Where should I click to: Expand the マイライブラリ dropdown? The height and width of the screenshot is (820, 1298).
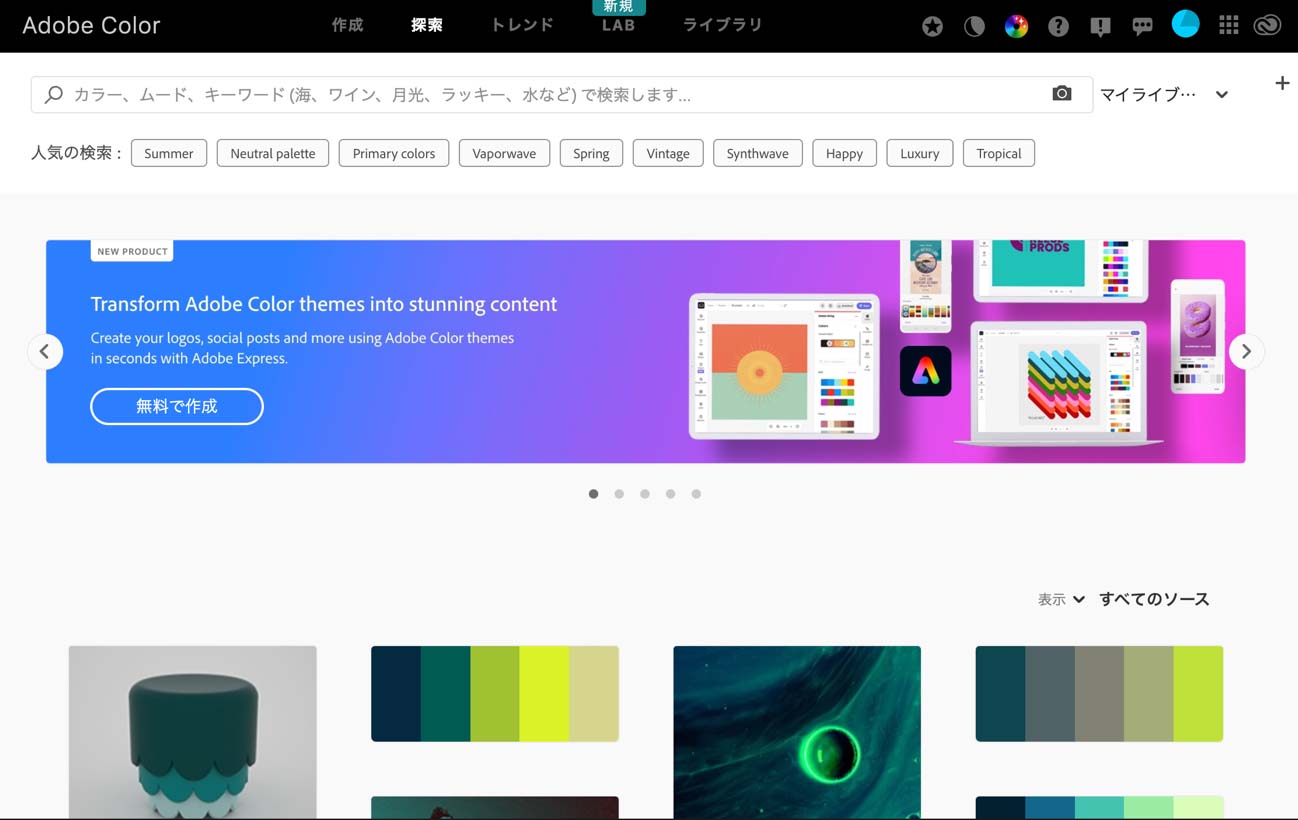point(1164,94)
